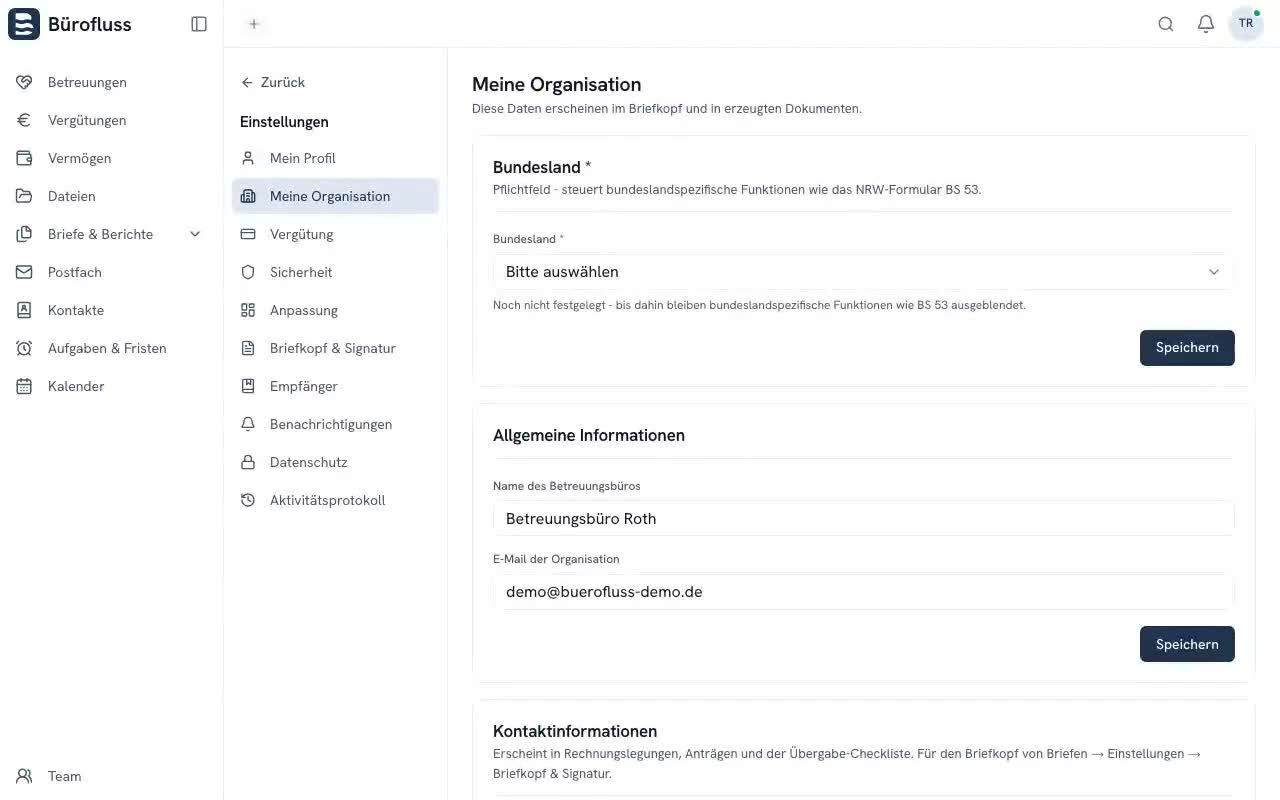1280x800 pixels.
Task: Open Briefkopf & Signatur settings
Action: pyautogui.click(x=335, y=348)
